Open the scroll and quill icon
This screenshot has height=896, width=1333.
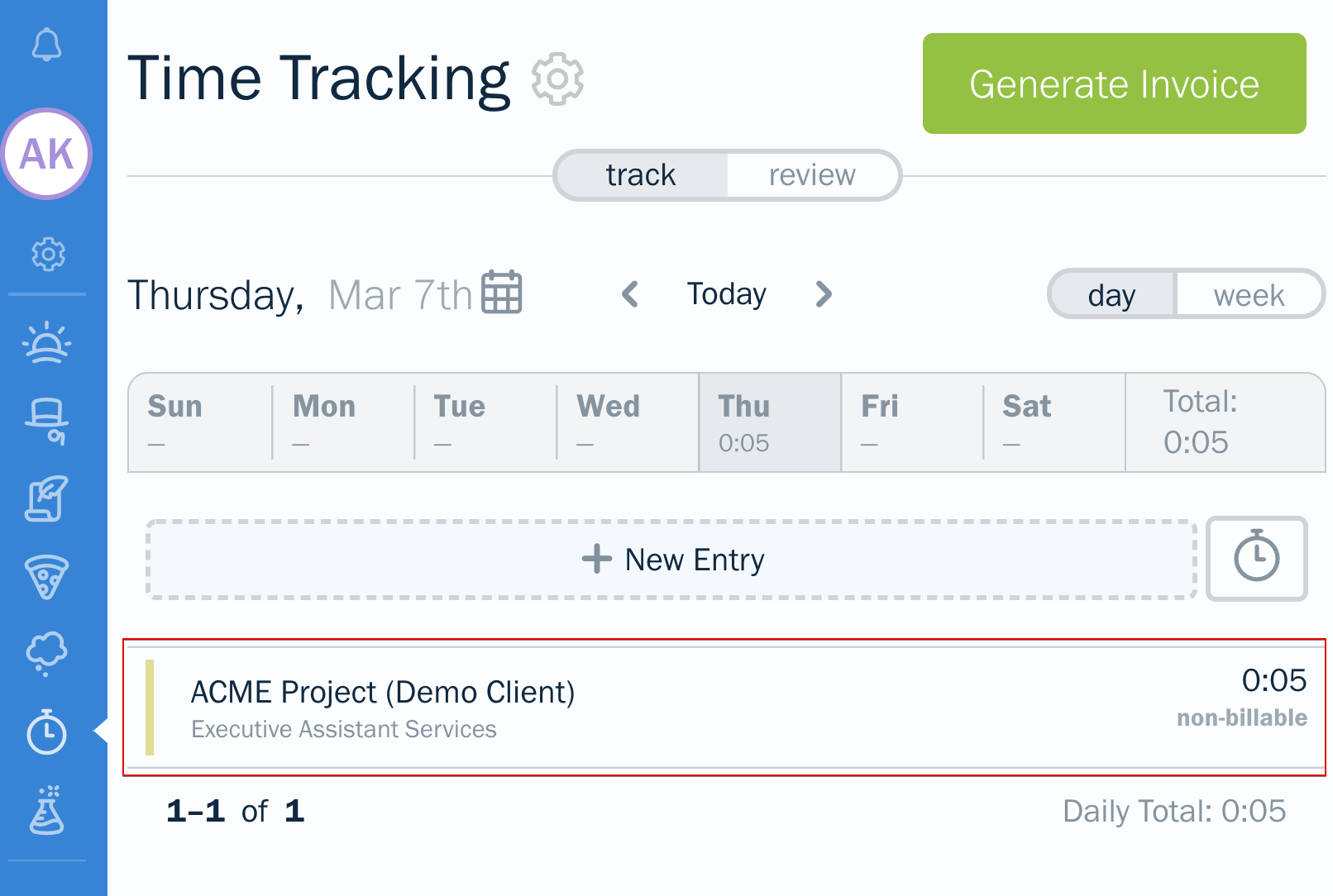coord(47,498)
